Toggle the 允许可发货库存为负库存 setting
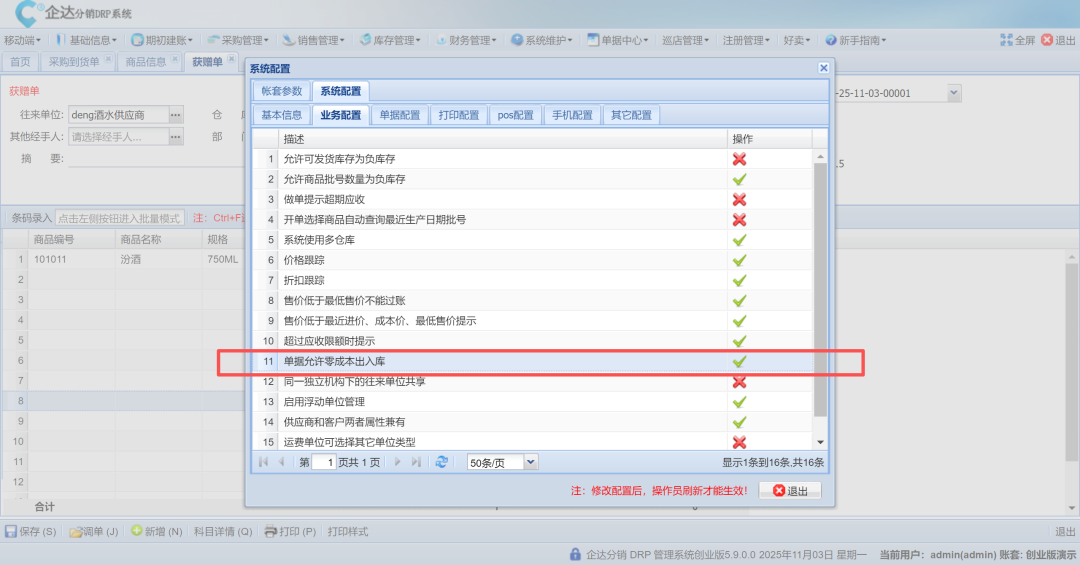 click(740, 159)
